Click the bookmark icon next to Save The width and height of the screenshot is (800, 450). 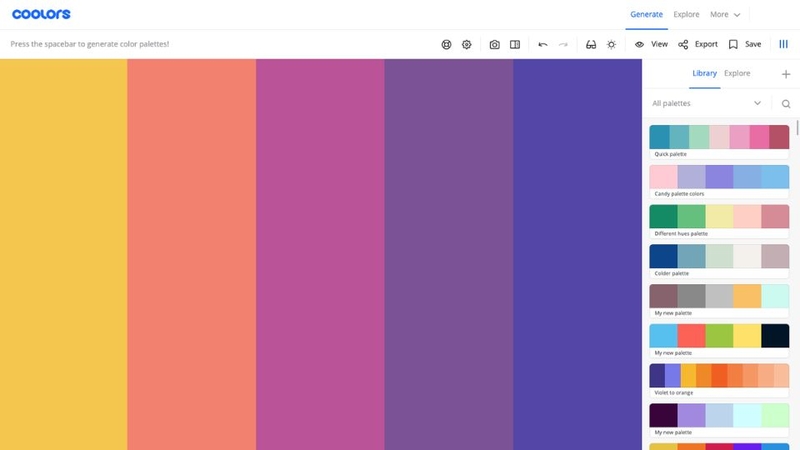pyautogui.click(x=733, y=44)
